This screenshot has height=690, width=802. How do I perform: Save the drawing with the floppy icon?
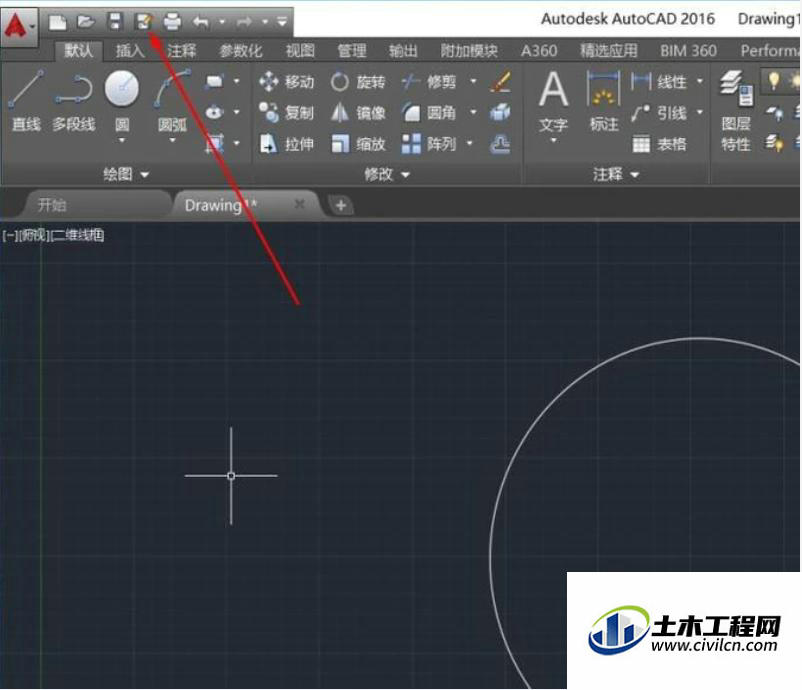115,21
